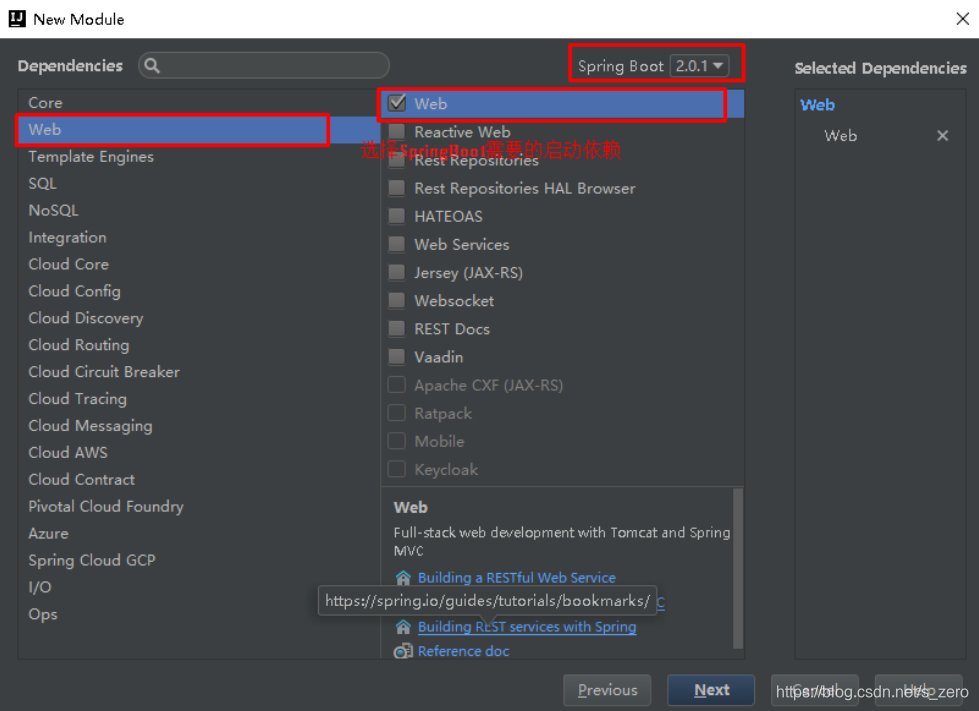Viewport: 979px width, 711px height.
Task: Open the NoSQL category
Action: click(x=199, y=210)
